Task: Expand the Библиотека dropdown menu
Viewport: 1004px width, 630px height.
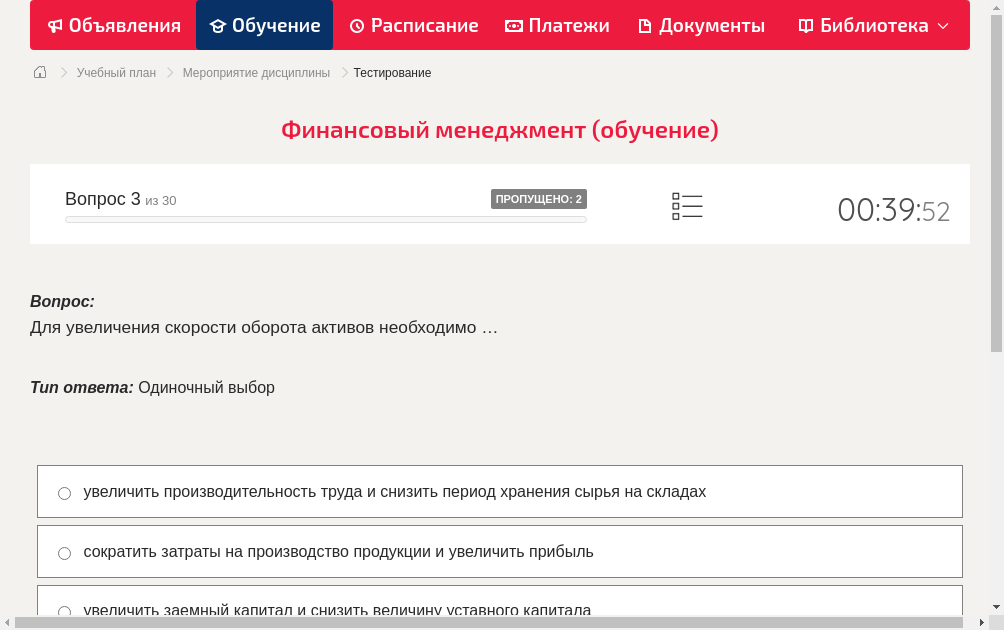Action: [x=945, y=25]
